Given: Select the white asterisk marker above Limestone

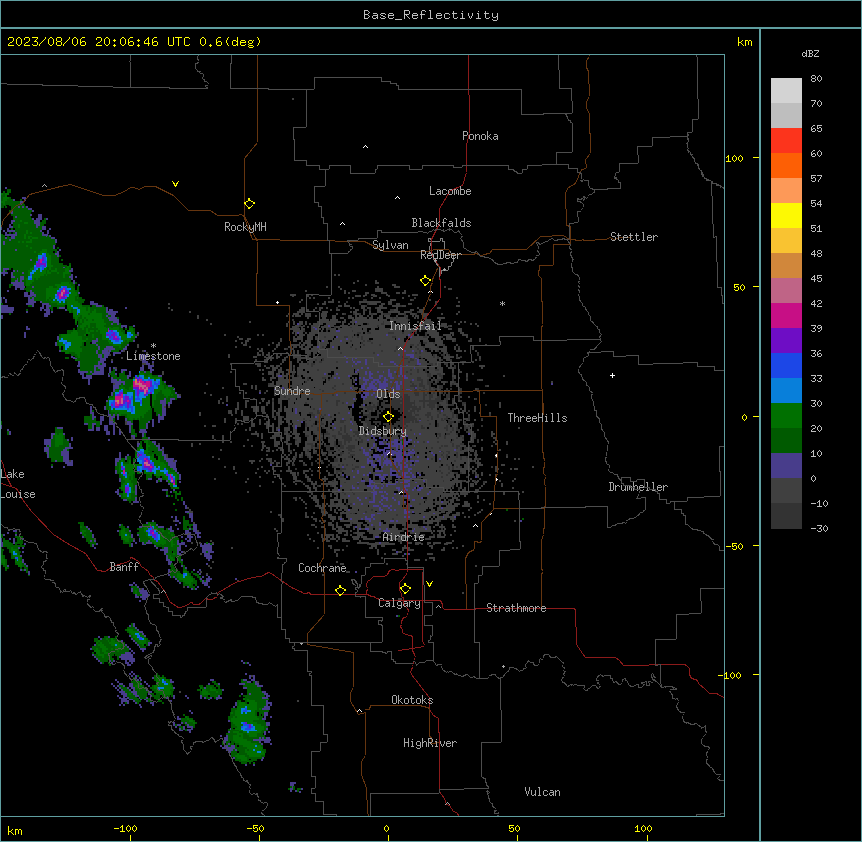Looking at the screenshot, I should 153,346.
